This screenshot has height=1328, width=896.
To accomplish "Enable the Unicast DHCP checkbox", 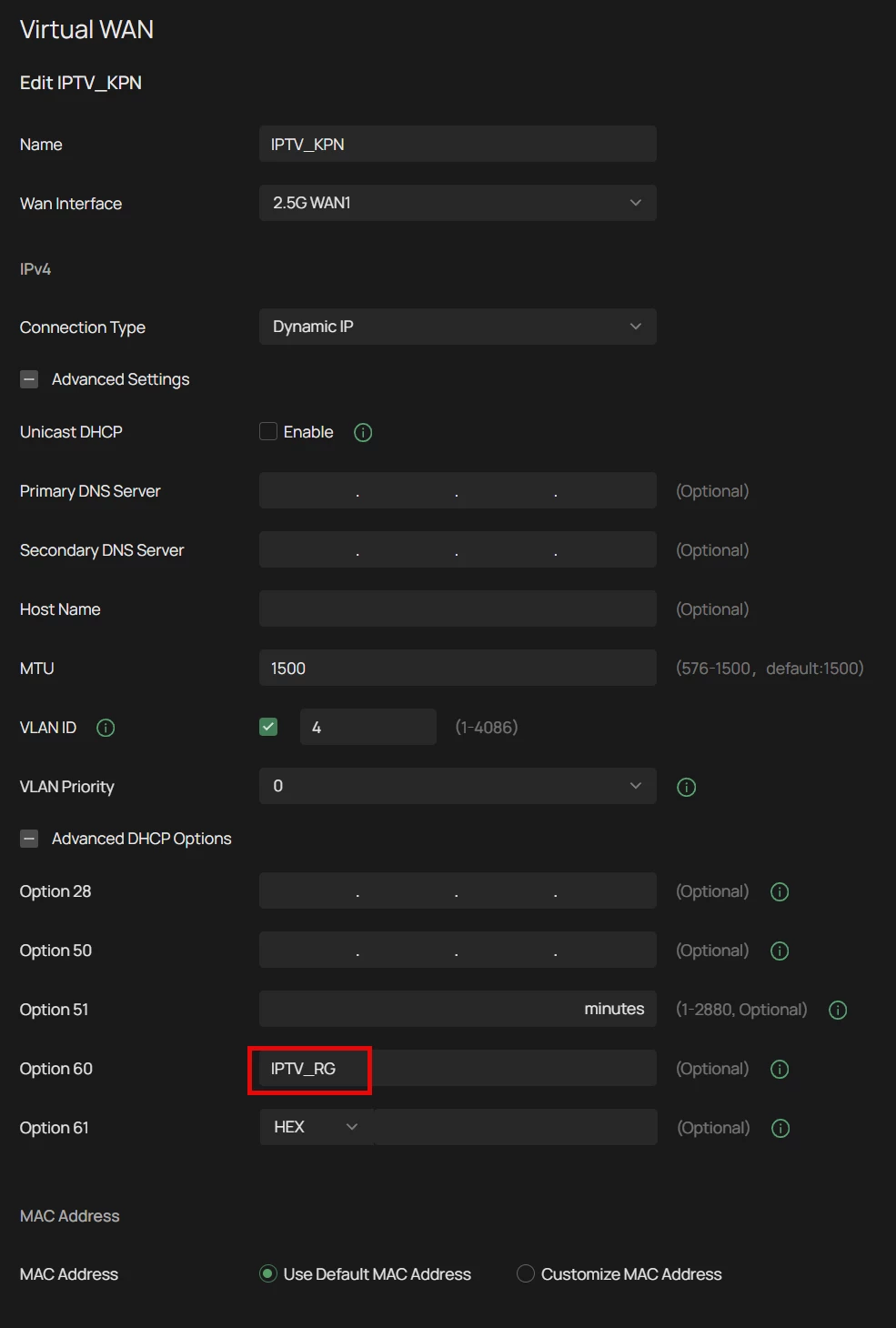I will (268, 431).
